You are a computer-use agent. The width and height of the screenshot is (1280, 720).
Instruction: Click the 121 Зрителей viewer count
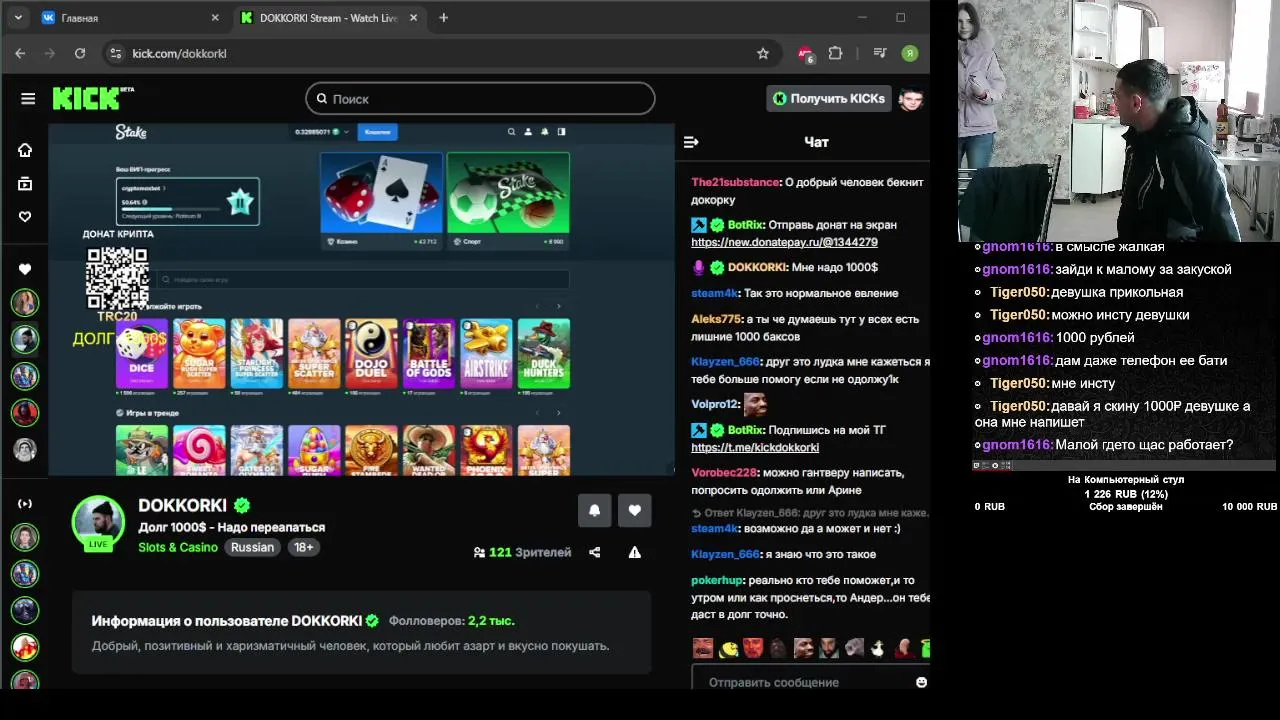coord(522,552)
